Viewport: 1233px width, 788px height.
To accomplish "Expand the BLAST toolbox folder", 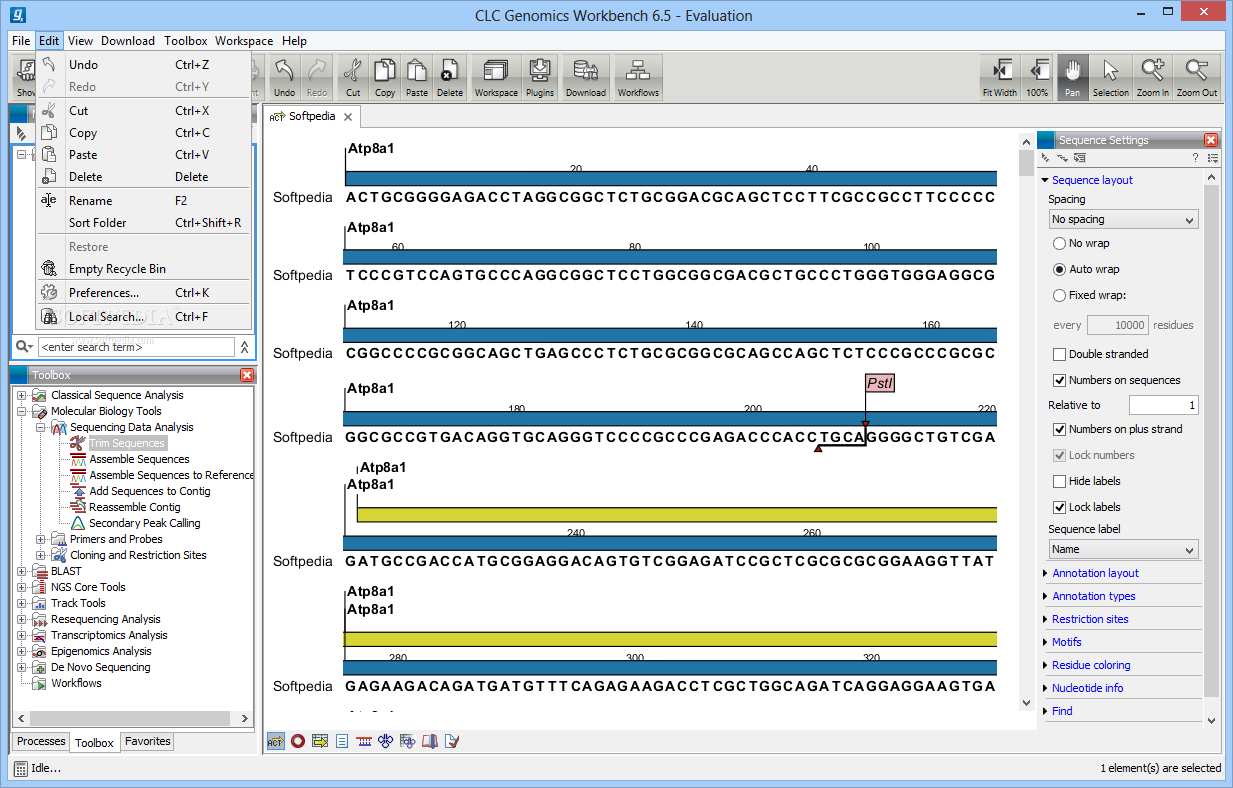I will coord(22,571).
